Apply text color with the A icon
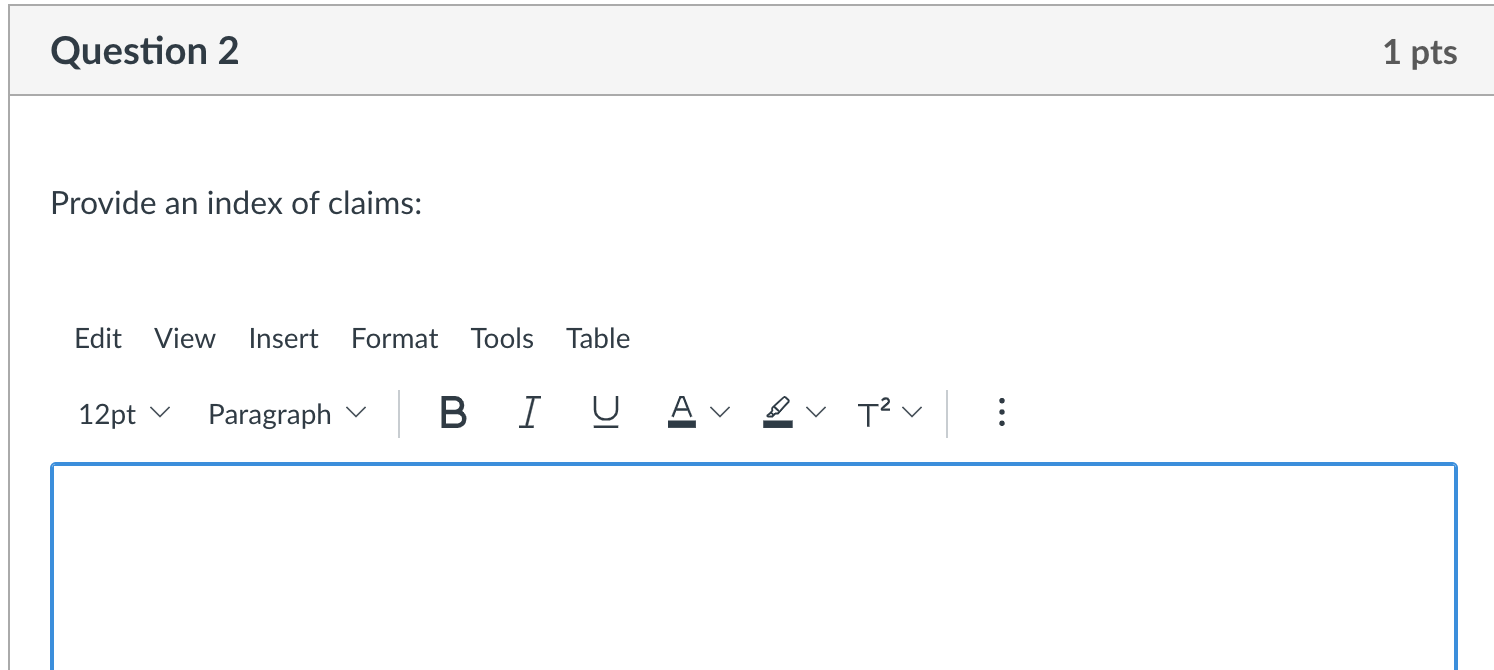Screen dimensions: 1494x670 681,412
